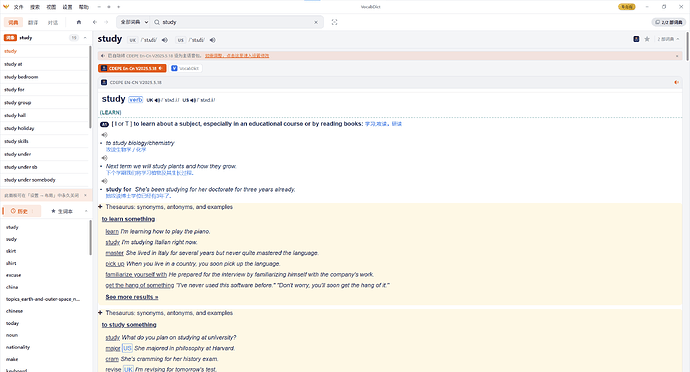Collapse the history panel chevron
The width and height of the screenshot is (690, 372).
86,211
